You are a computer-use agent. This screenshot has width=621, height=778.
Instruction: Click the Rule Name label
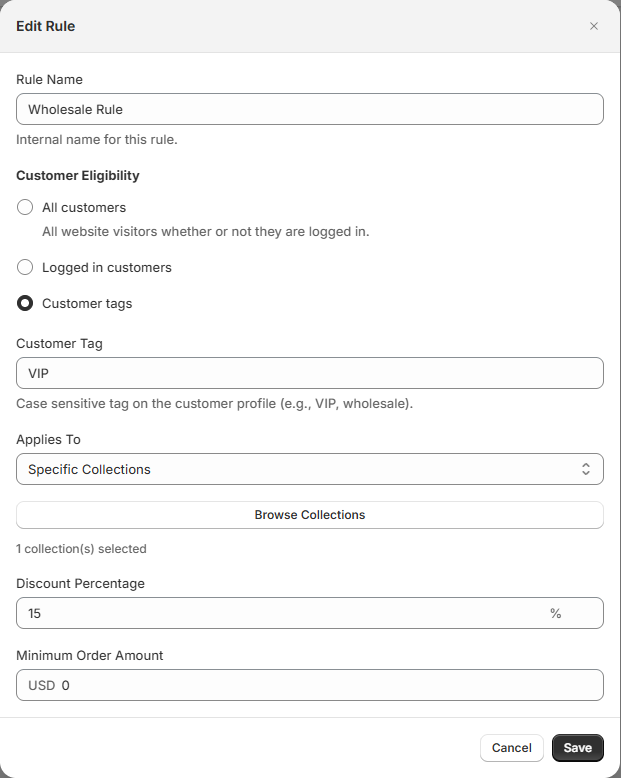[49, 79]
